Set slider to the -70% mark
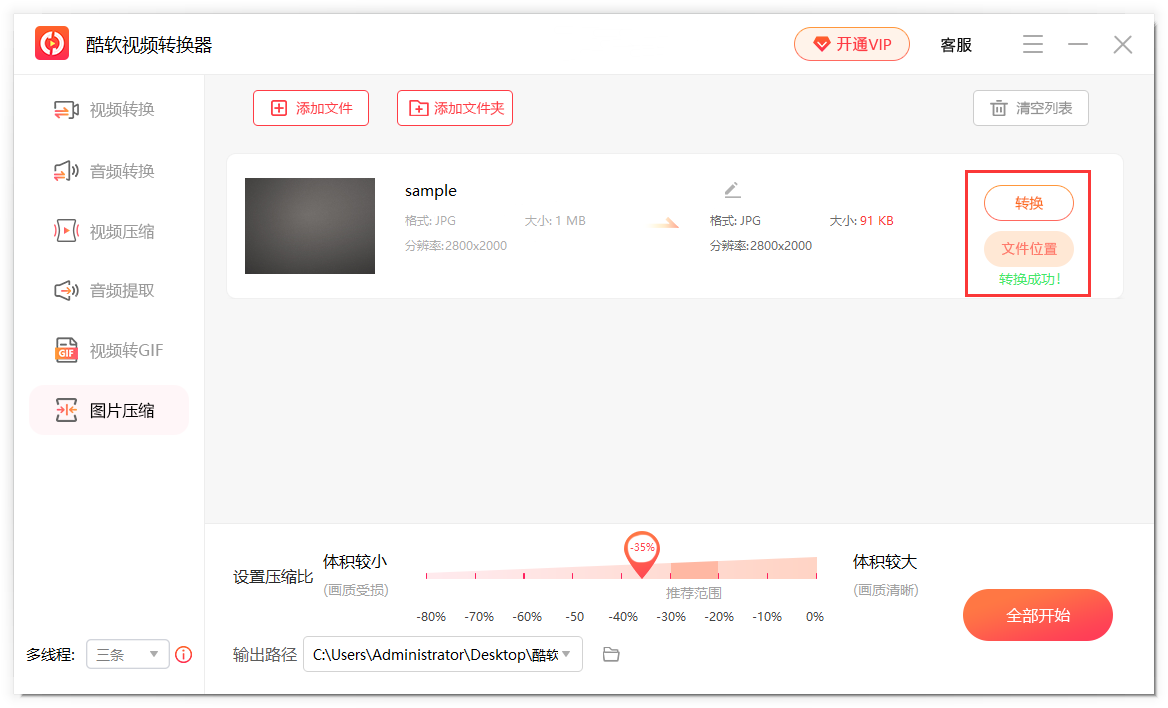The height and width of the screenshot is (708, 1168). [x=475, y=575]
